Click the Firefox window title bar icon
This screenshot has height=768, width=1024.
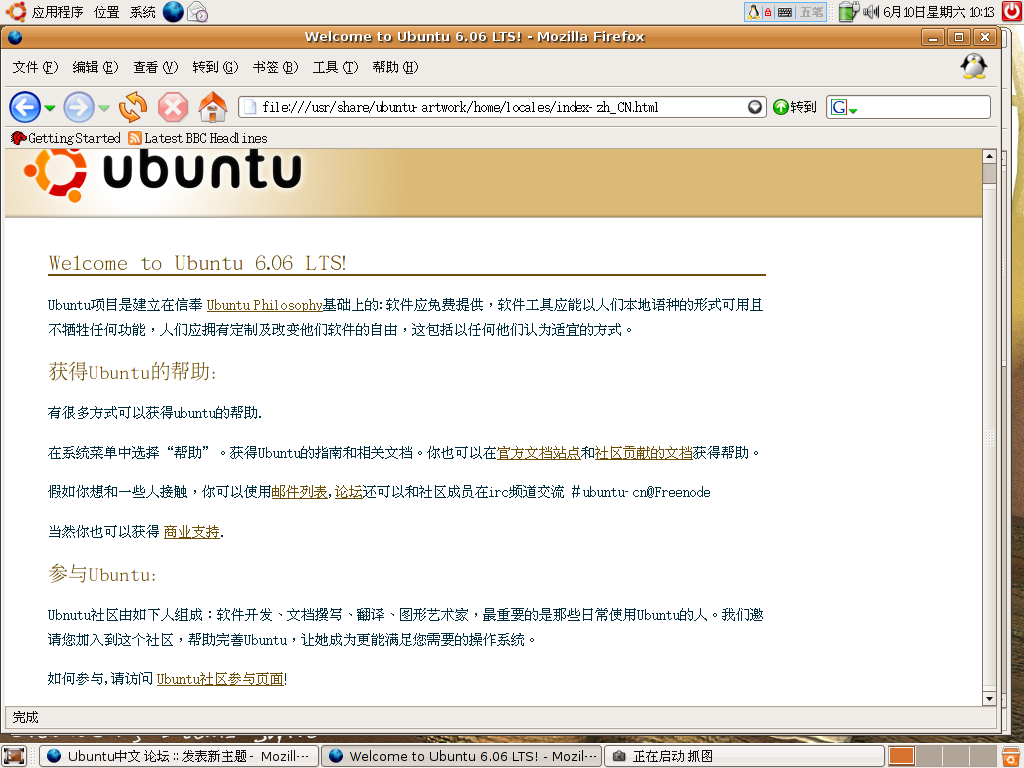(15, 37)
